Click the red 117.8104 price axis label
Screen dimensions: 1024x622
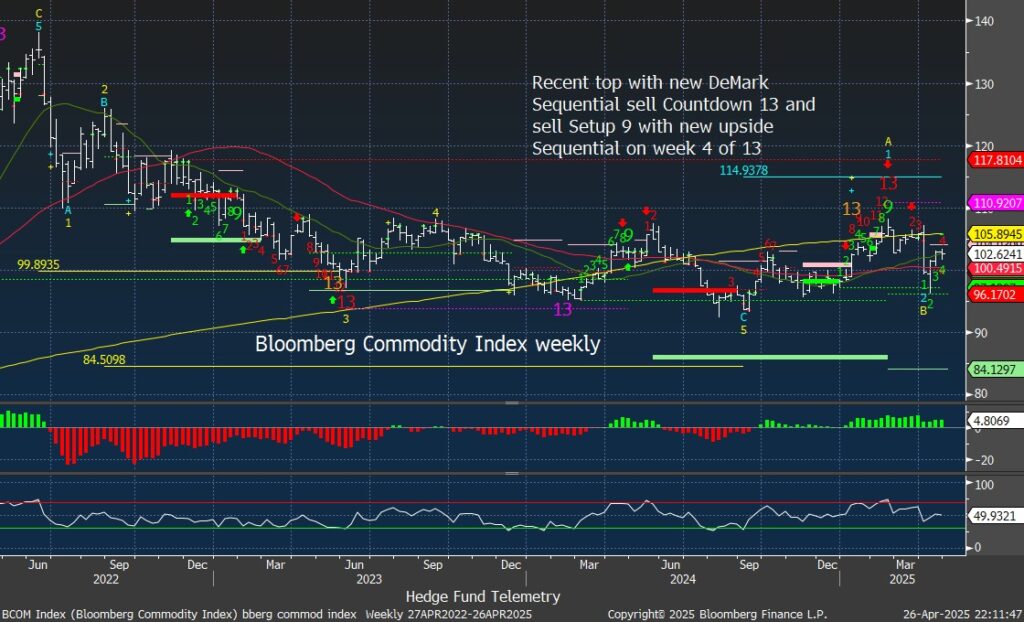(998, 160)
